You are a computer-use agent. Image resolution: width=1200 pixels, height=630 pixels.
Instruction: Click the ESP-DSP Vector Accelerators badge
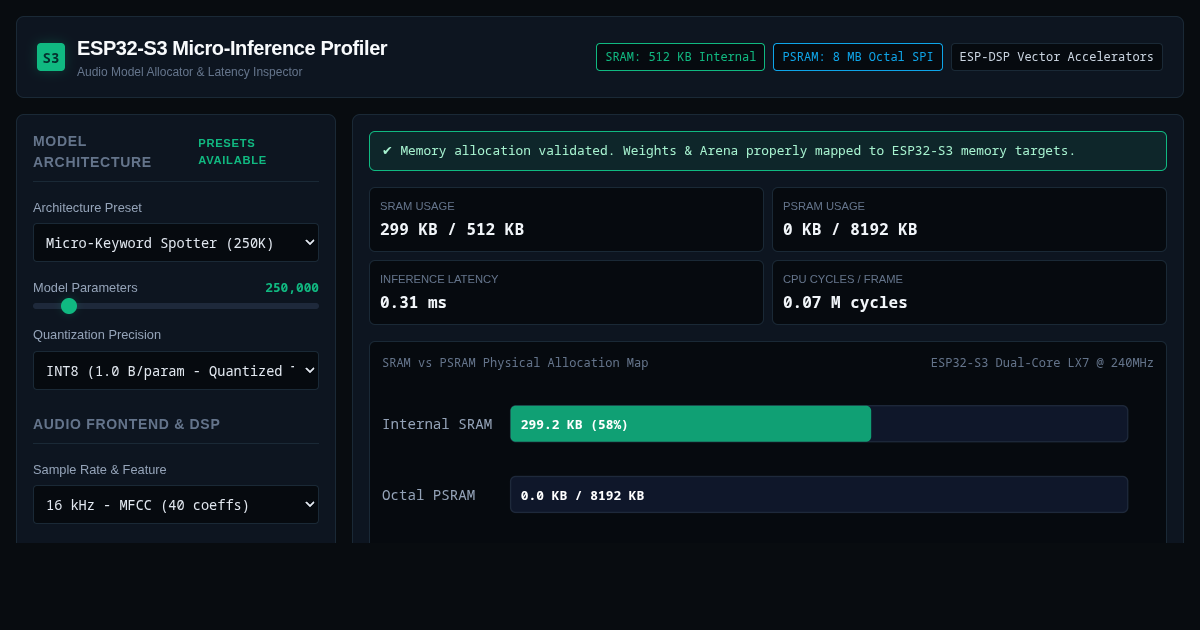coord(1057,57)
